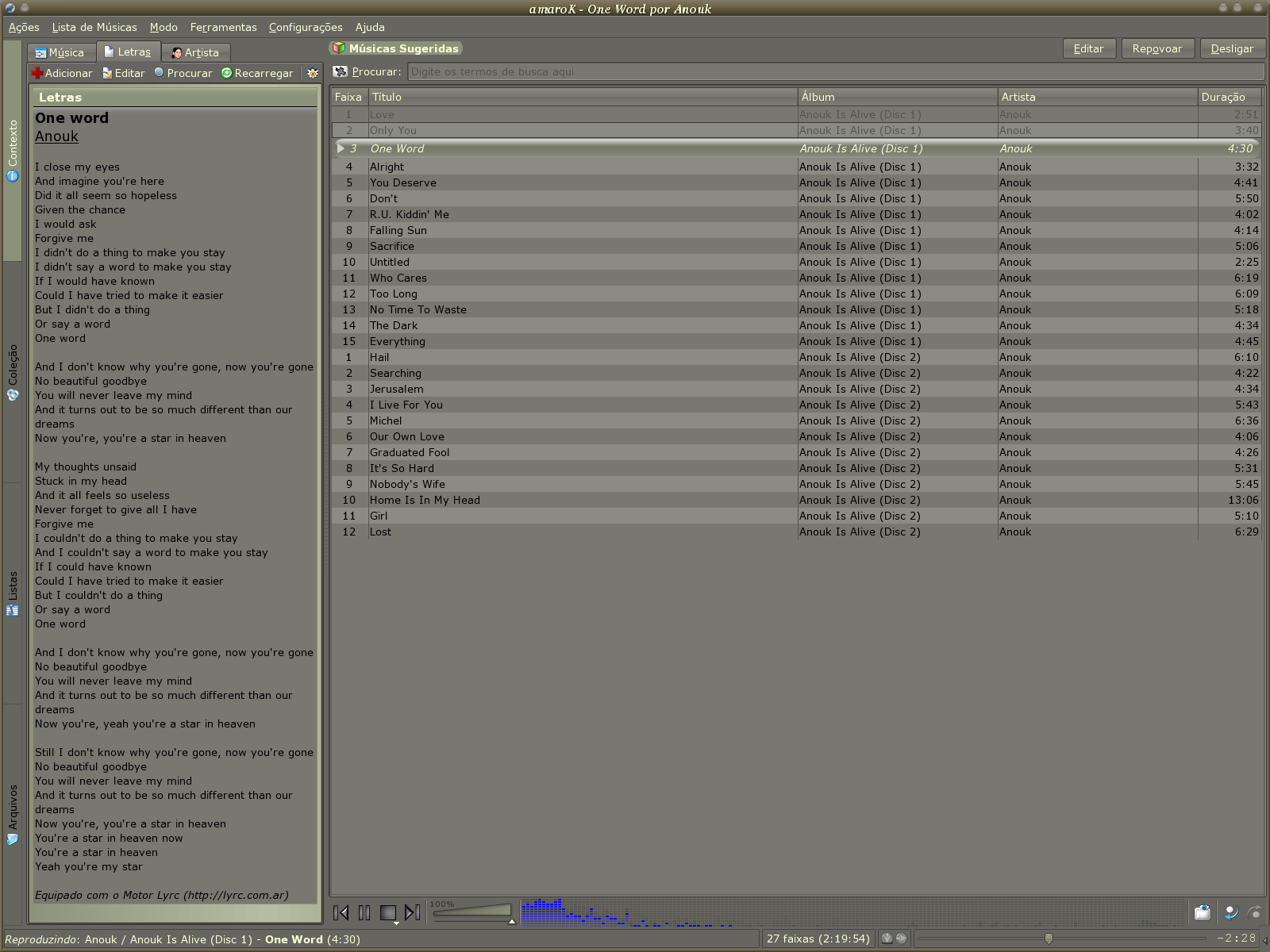Screen dimensions: 1270x952
Task: Search lyrics with the Procurar toolbar button
Action: click(x=183, y=73)
